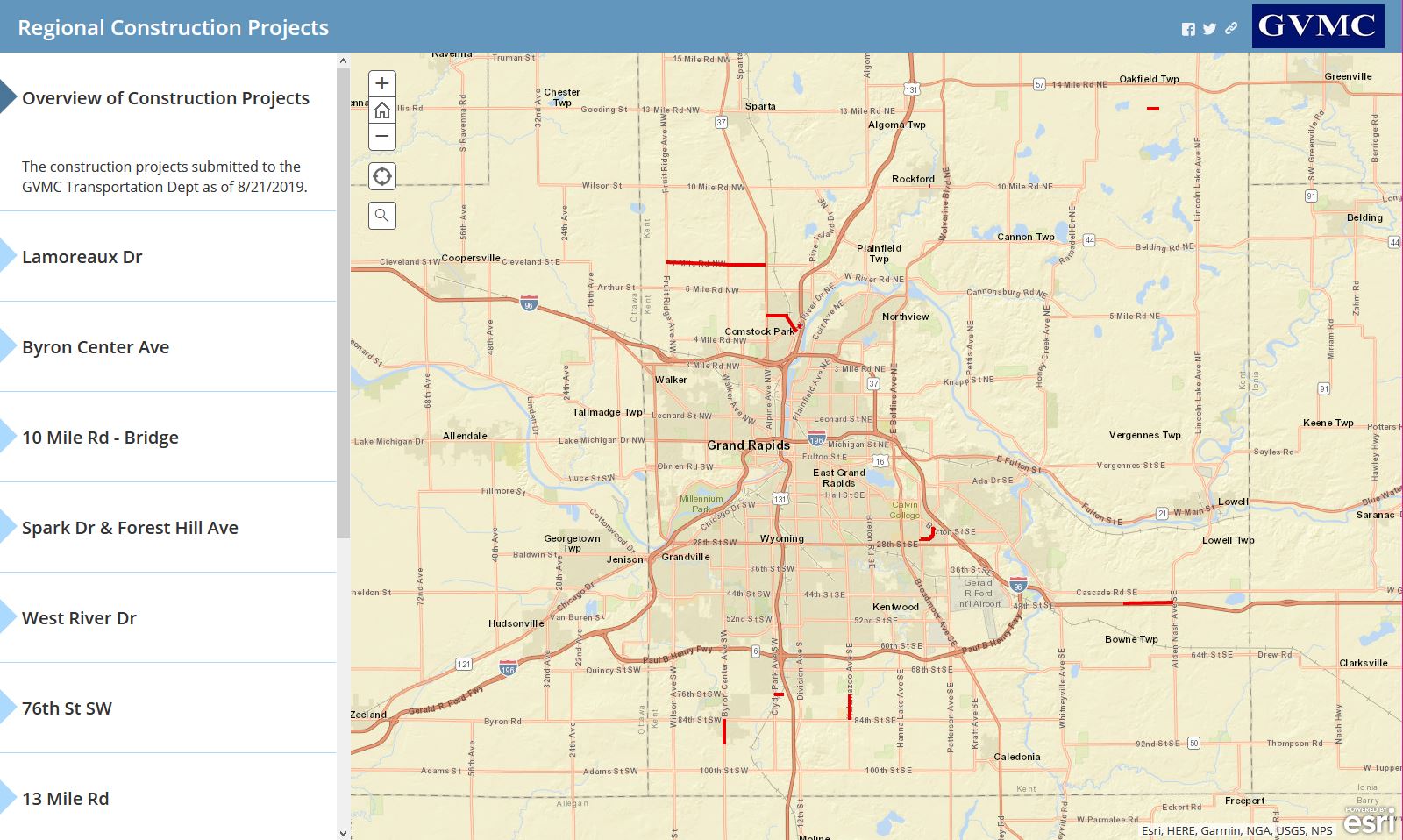Viewport: 1403px width, 840px height.
Task: Click the Hudsonville label on map
Action: pos(516,623)
